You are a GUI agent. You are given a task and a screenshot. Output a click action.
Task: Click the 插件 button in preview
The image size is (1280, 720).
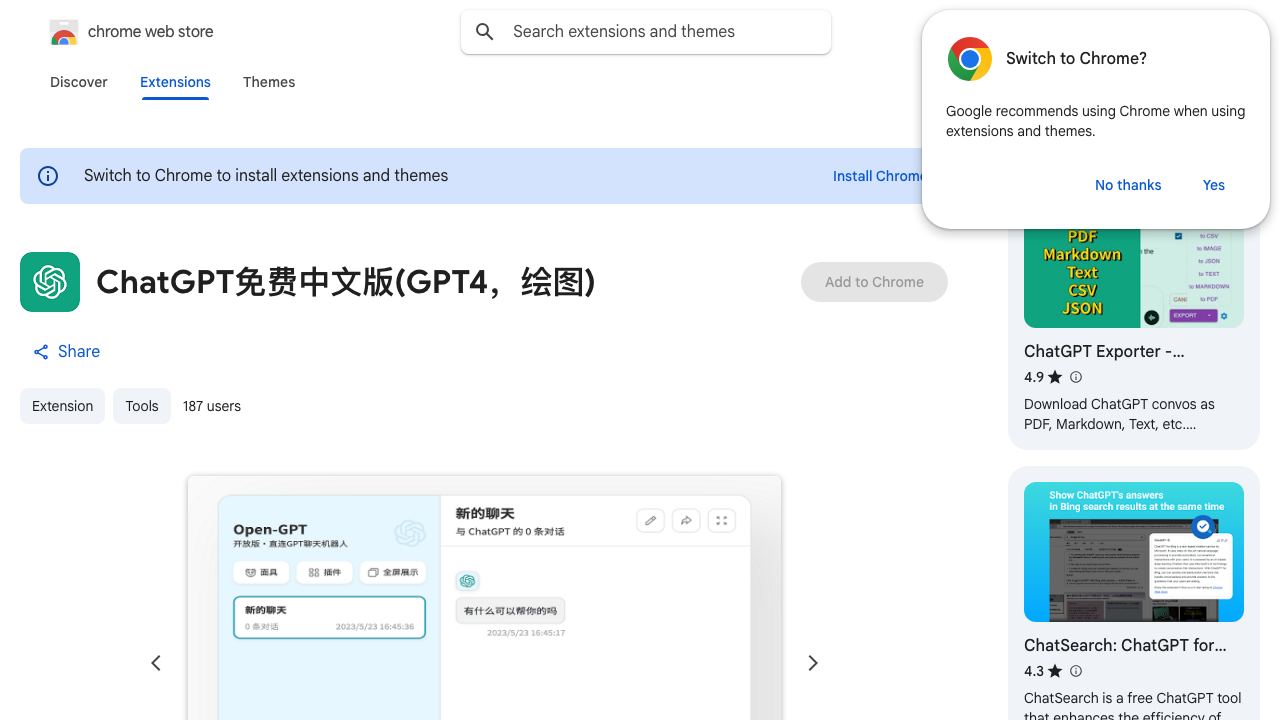(325, 572)
